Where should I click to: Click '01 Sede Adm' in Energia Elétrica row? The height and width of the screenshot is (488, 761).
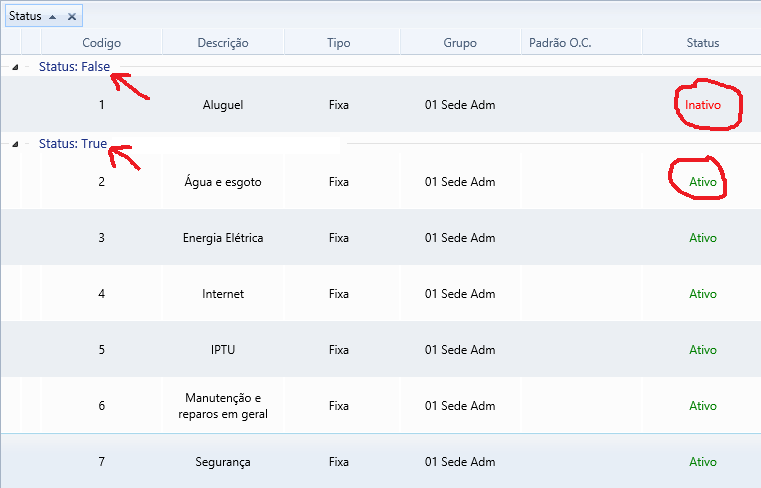[x=460, y=238]
